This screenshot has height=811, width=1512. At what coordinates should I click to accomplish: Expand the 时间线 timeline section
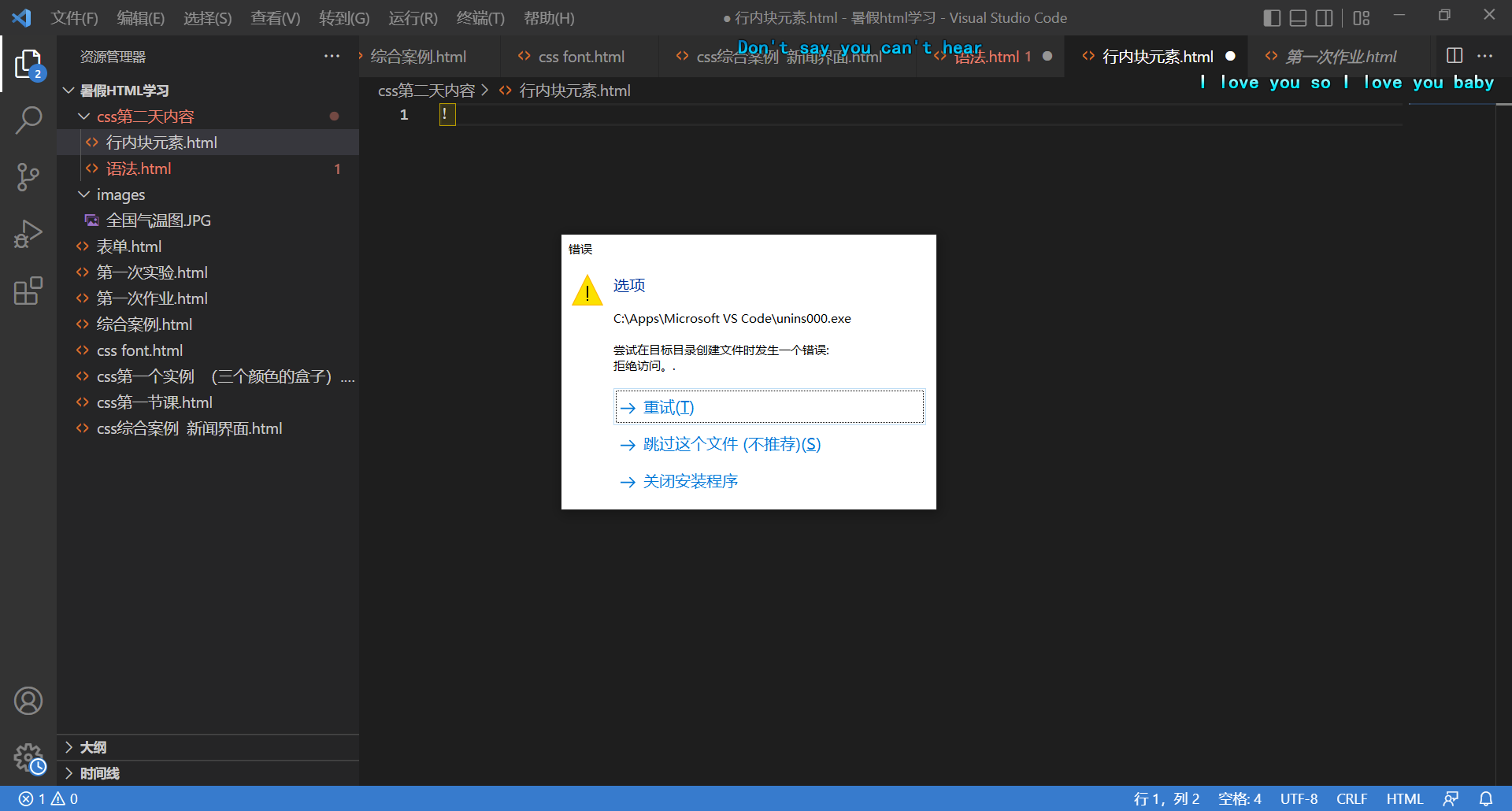99,773
